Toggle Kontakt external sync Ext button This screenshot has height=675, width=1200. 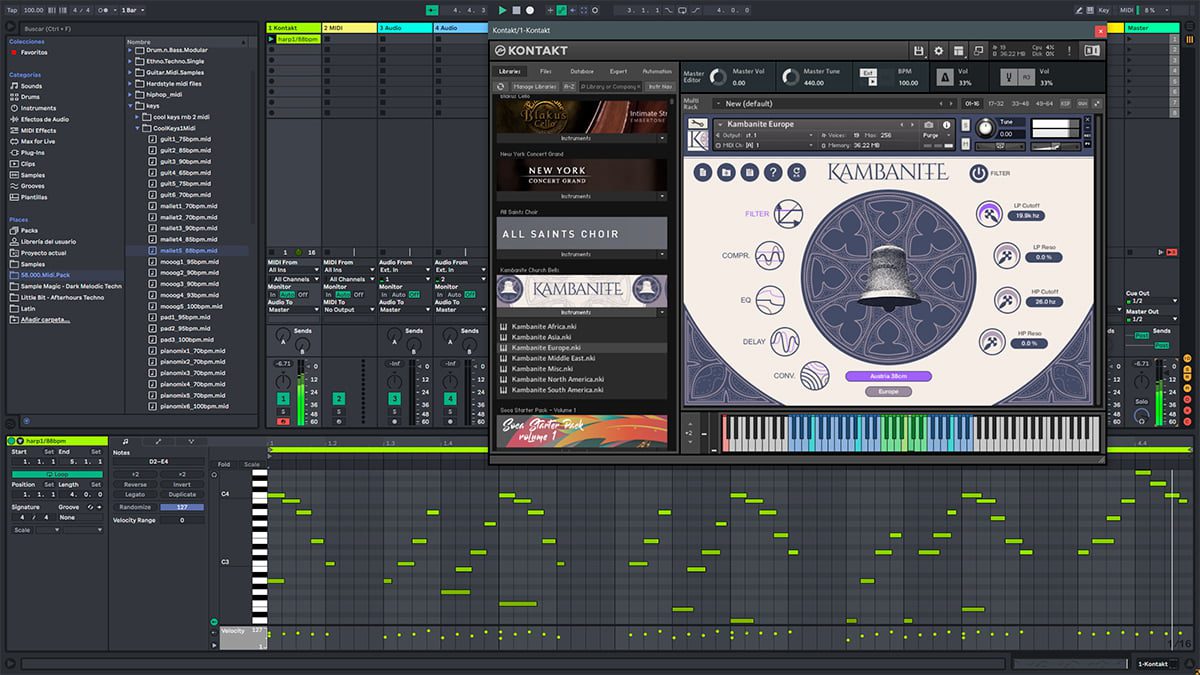[x=869, y=72]
